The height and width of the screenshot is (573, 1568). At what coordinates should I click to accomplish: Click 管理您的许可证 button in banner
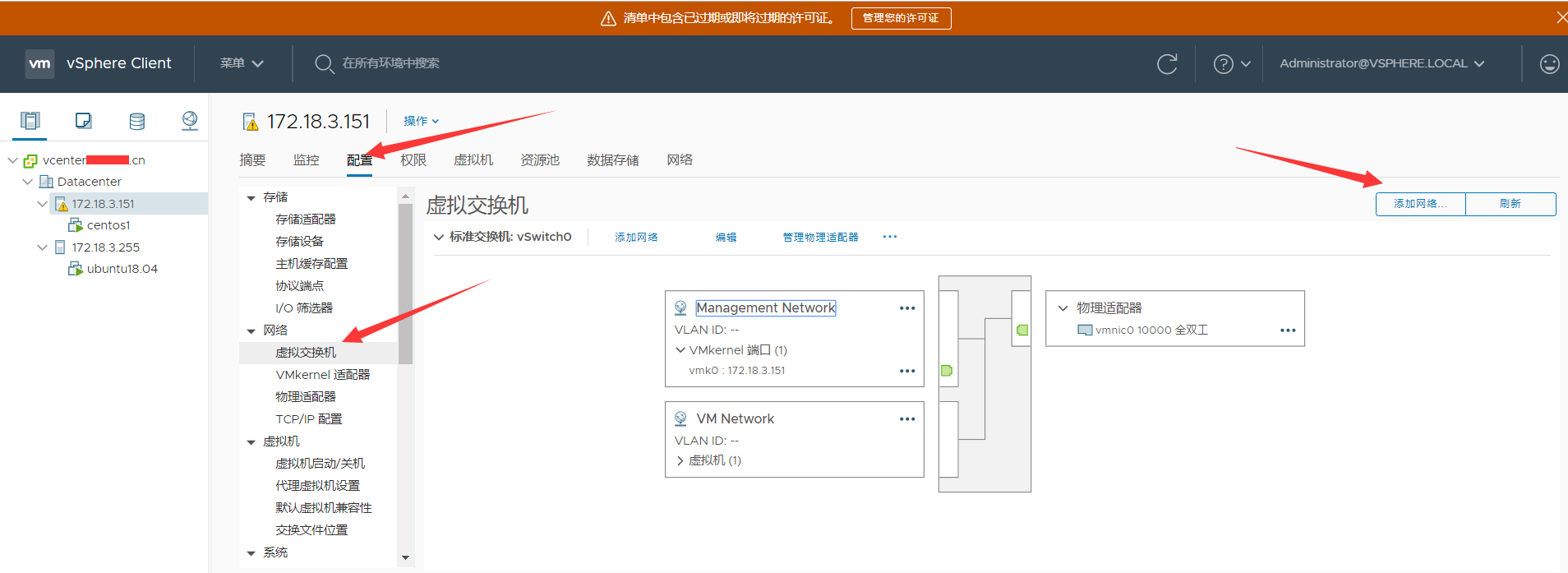click(901, 18)
